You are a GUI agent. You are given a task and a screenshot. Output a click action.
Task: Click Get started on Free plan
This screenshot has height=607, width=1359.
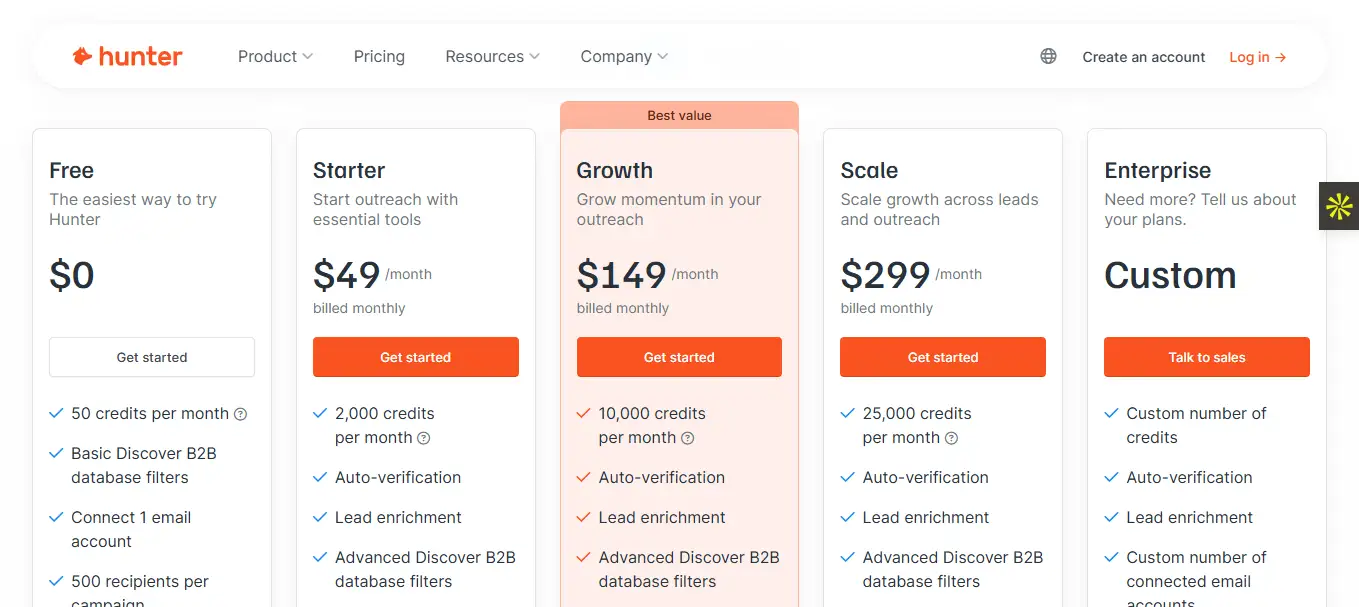point(152,357)
